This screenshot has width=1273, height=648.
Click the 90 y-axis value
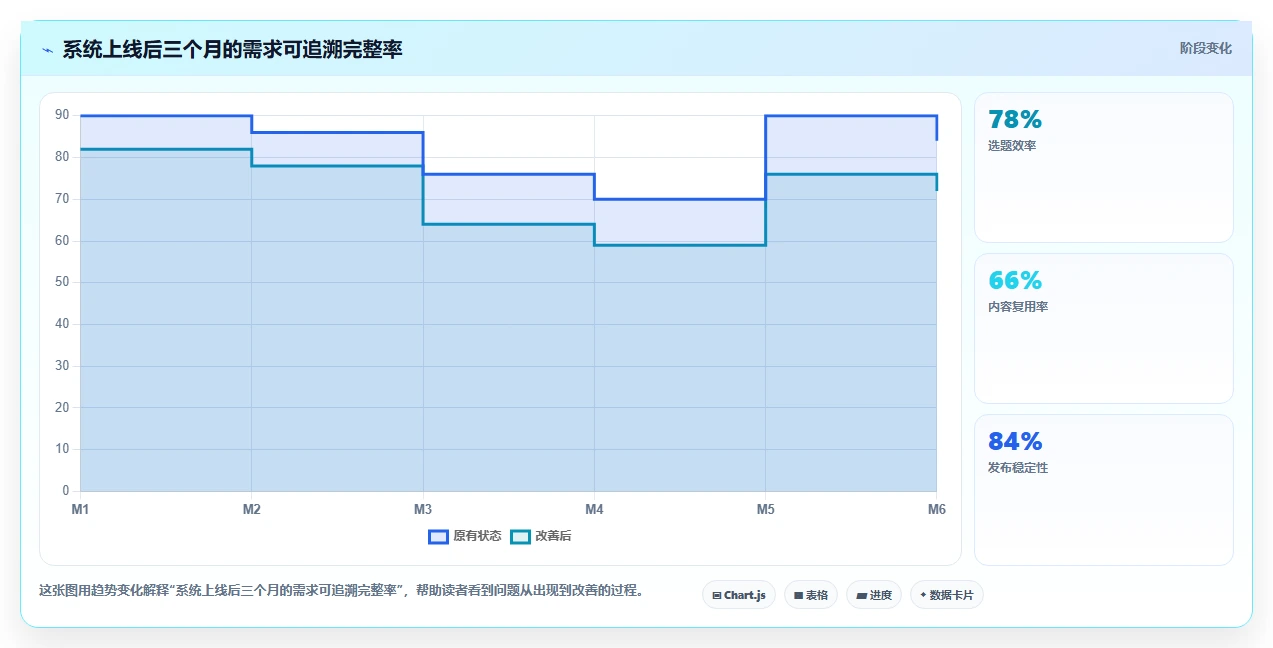click(x=62, y=115)
